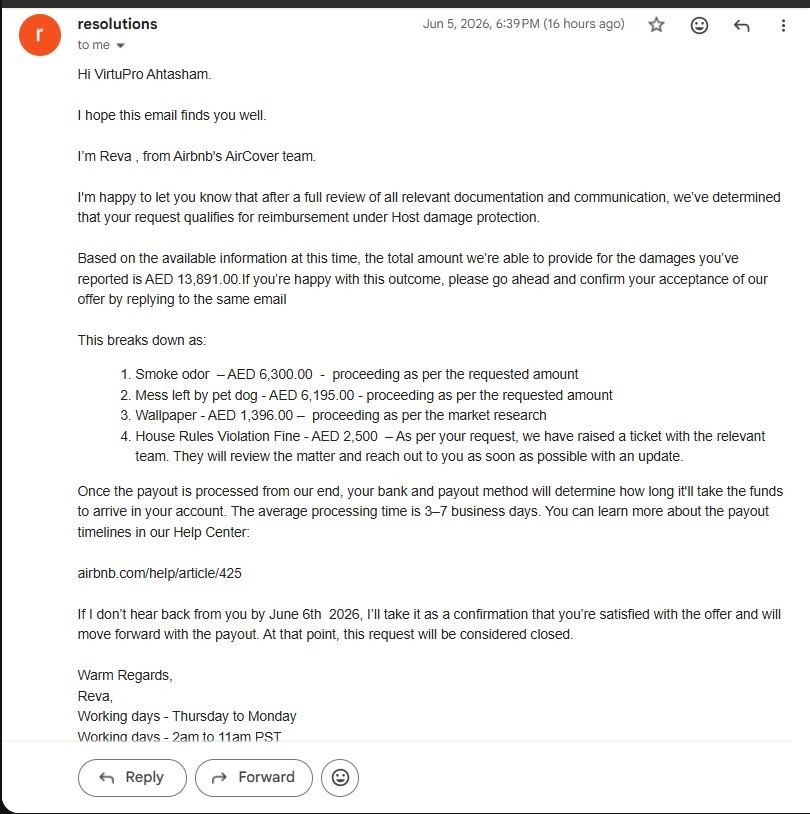
Task: Open the three-dot more options menu
Action: click(783, 25)
